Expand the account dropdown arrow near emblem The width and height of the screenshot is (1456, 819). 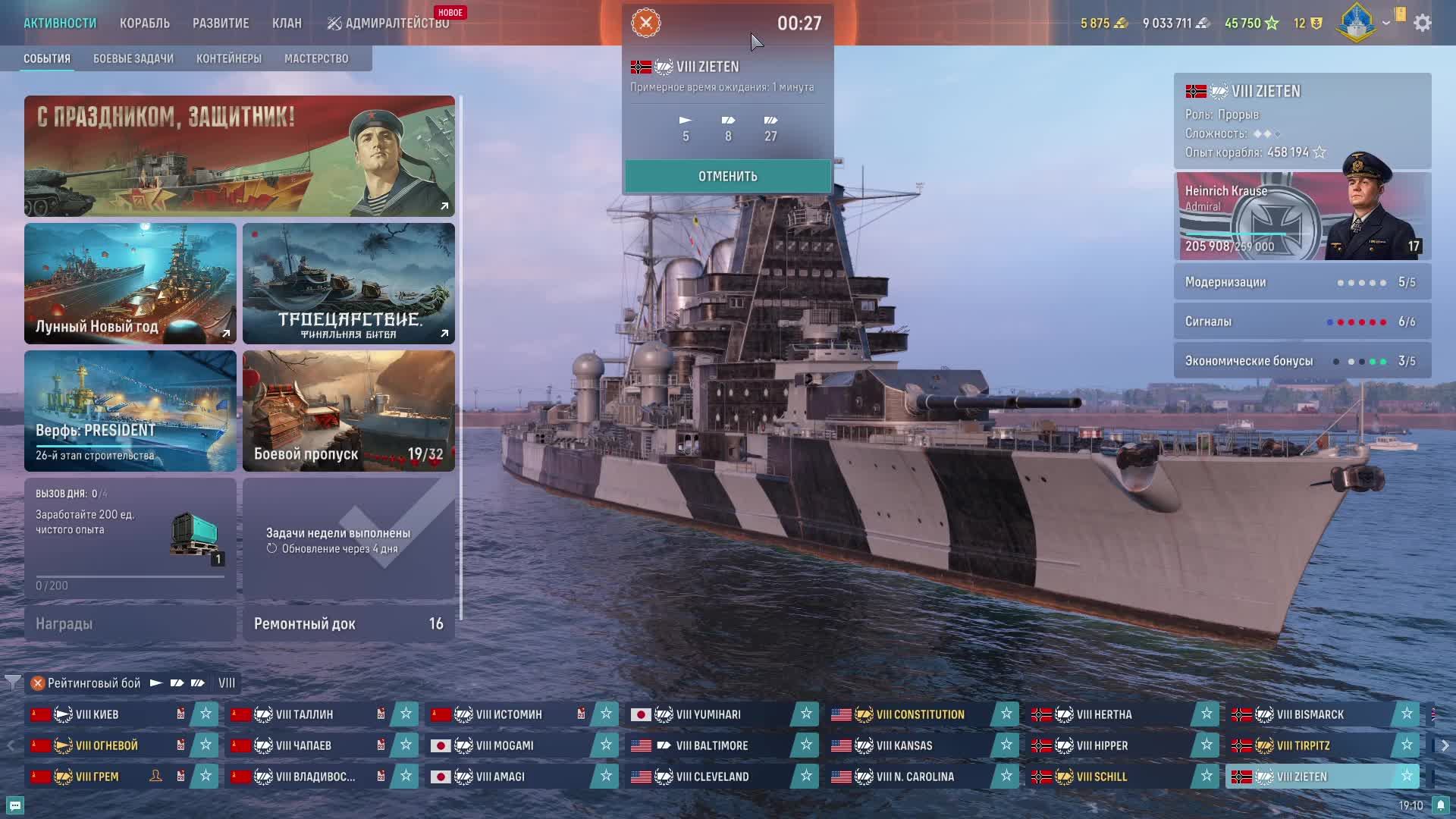click(1386, 24)
